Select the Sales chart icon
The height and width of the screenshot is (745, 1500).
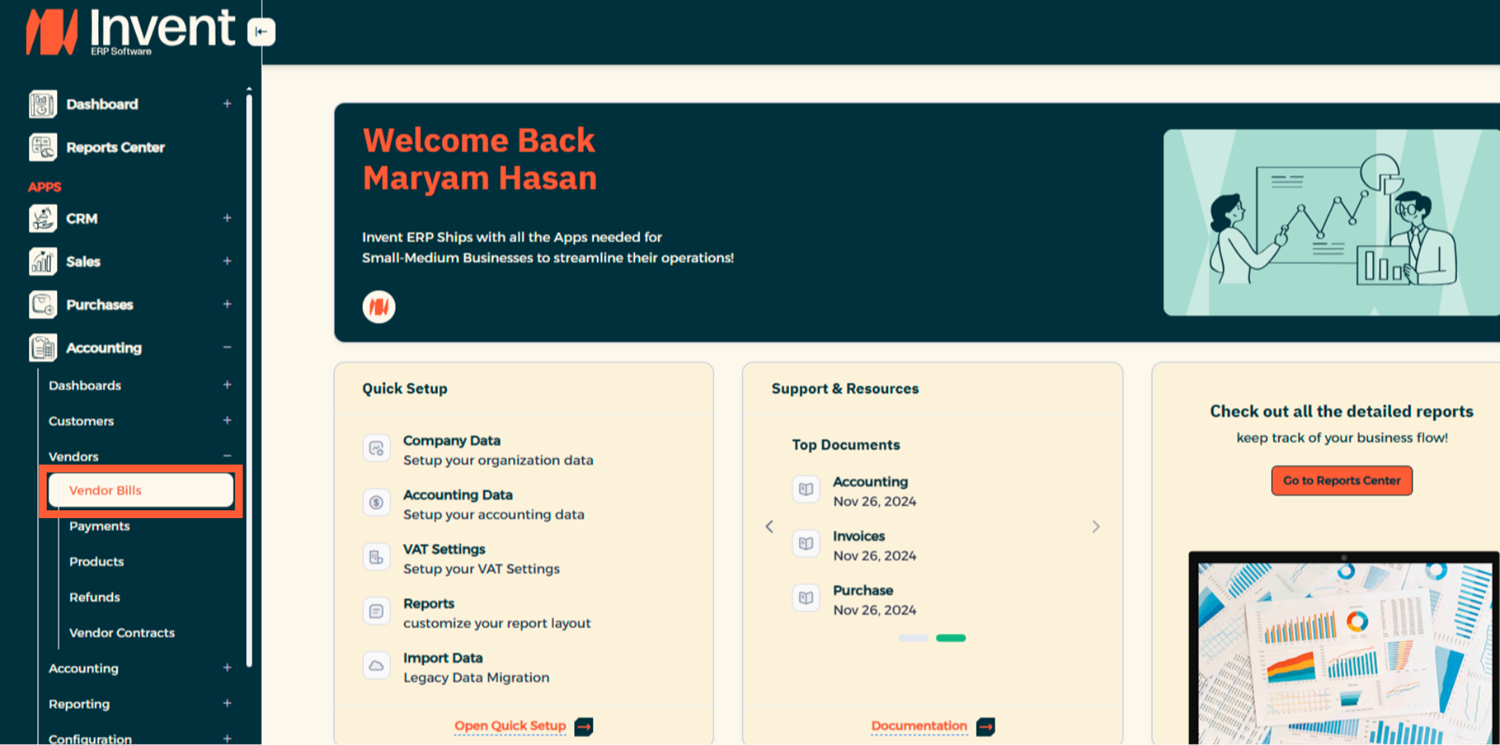click(43, 261)
